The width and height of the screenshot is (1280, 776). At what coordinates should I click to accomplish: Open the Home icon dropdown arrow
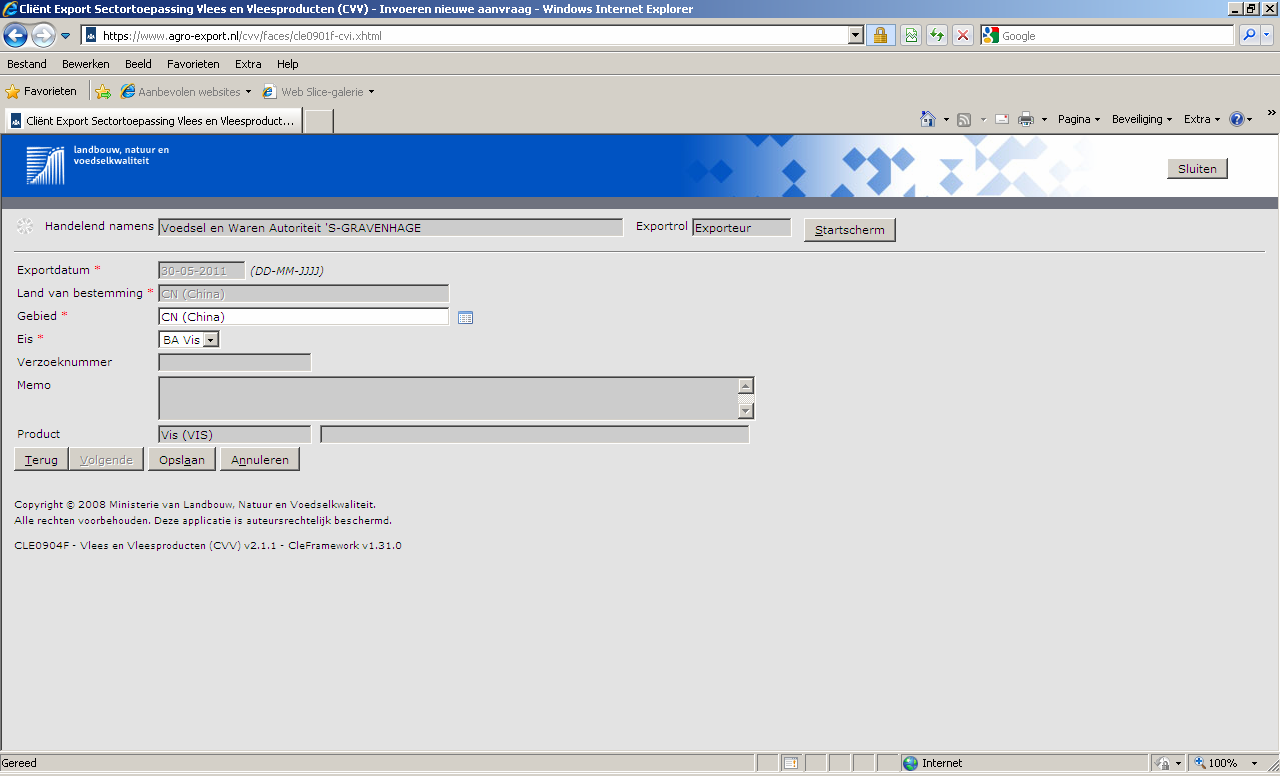click(946, 119)
